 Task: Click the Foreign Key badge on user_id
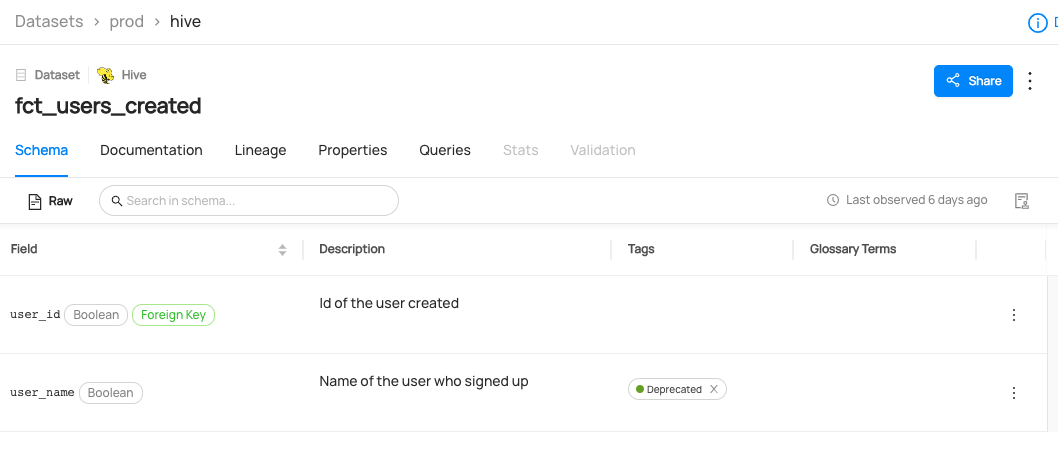click(x=173, y=315)
